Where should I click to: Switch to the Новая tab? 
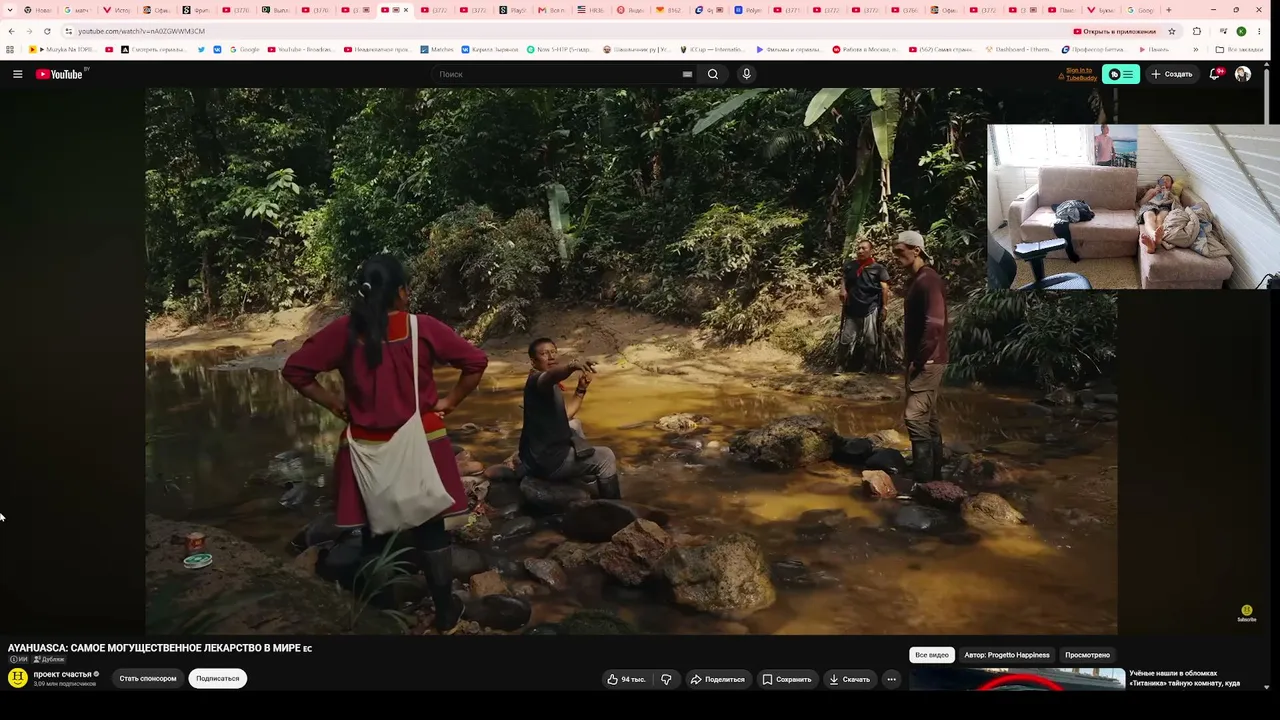pyautogui.click(x=38, y=10)
